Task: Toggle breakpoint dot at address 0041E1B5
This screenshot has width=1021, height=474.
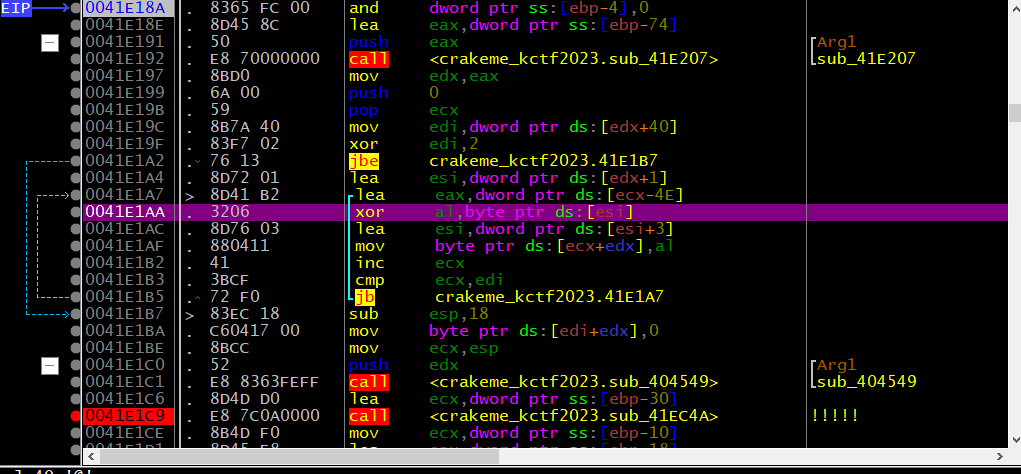Action: pos(76,297)
